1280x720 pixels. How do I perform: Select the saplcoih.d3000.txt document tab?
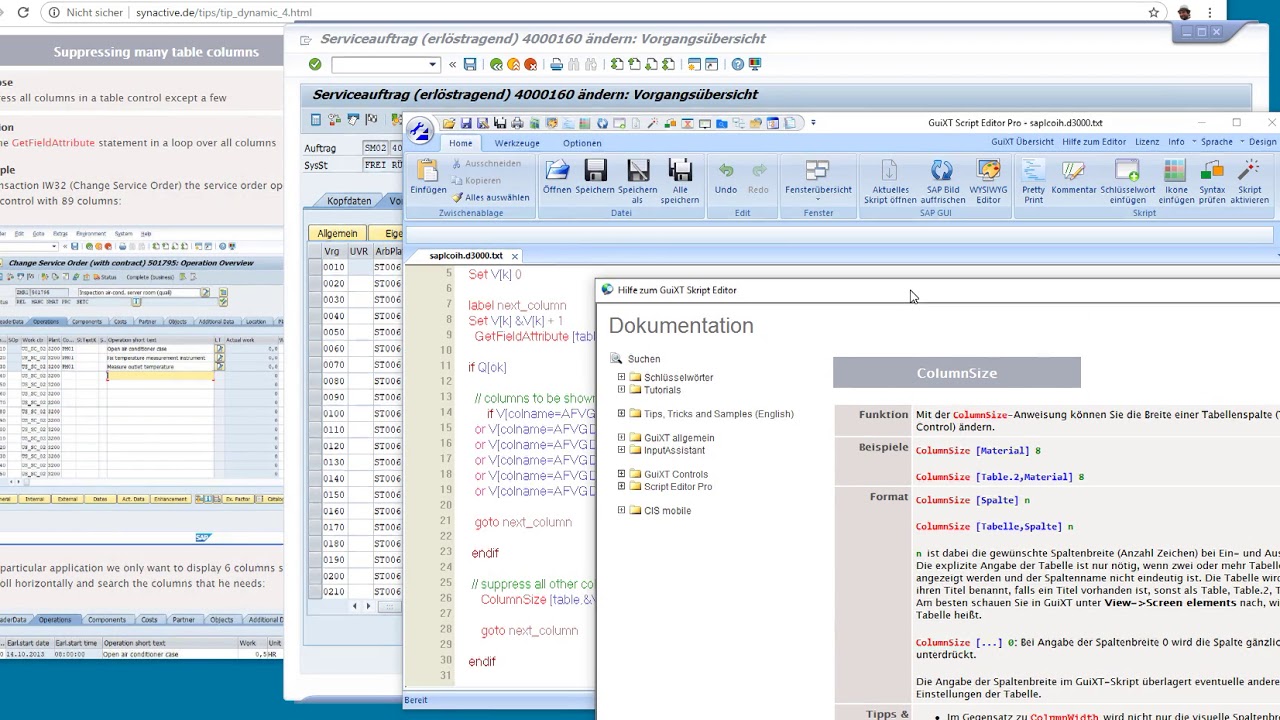(466, 256)
